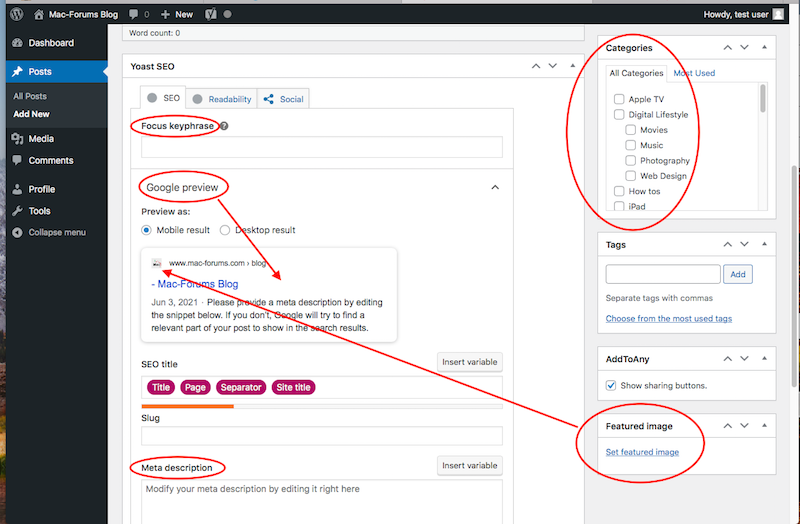
Task: Move AddToAny panel down
Action: (x=744, y=359)
